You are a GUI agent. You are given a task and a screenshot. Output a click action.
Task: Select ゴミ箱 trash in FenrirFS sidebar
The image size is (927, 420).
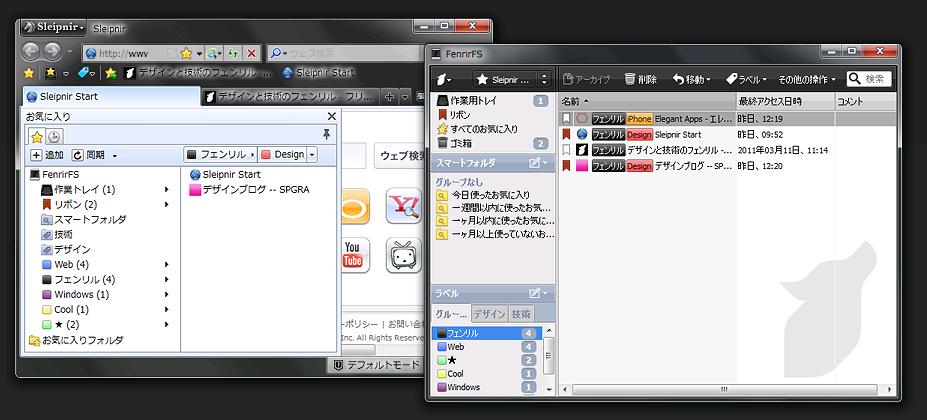(x=493, y=143)
